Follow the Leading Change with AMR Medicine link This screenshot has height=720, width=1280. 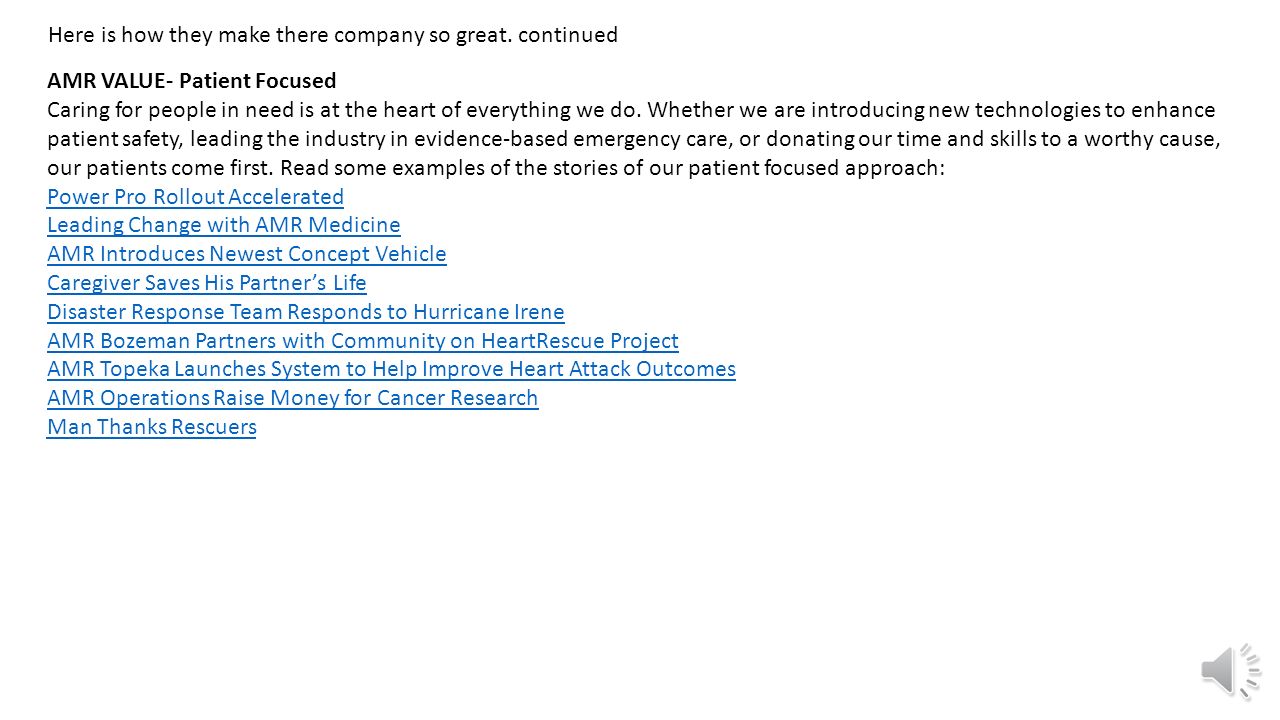click(x=223, y=225)
